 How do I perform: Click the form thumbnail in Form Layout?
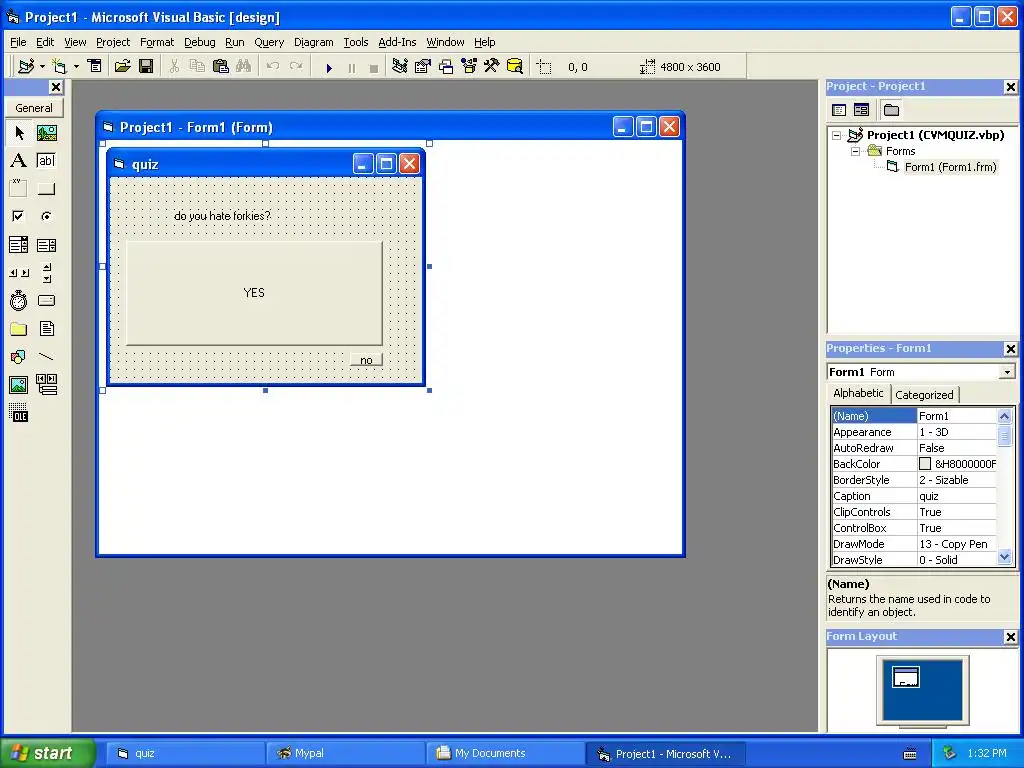pyautogui.click(x=906, y=677)
